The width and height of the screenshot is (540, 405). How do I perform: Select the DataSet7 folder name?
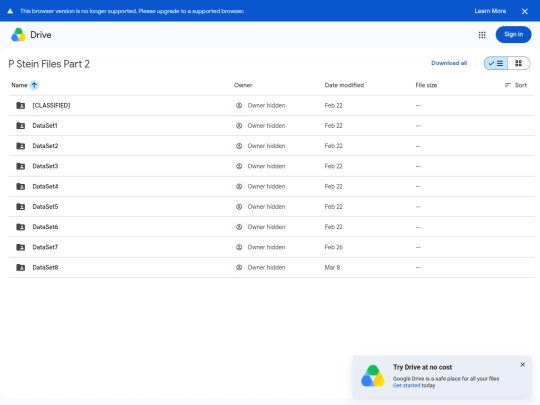click(x=45, y=247)
